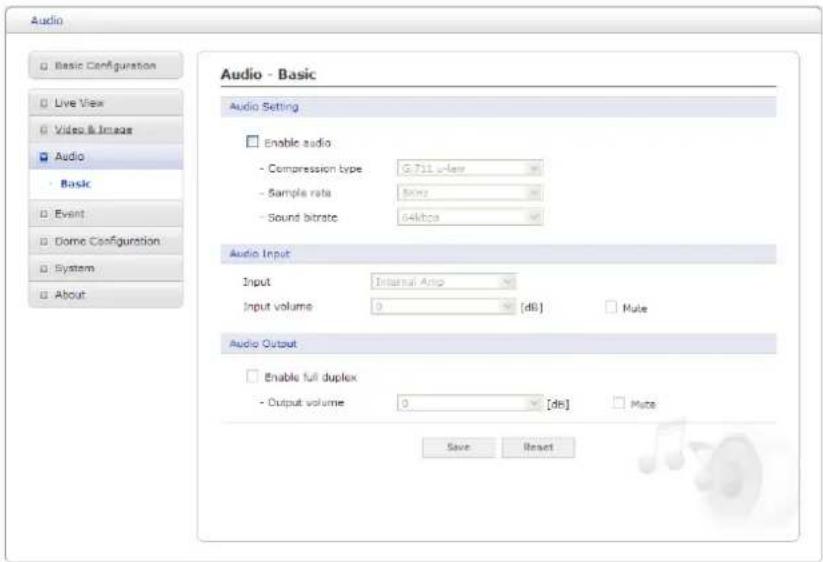Enable the audio checkbox
The height and width of the screenshot is (562, 823).
[252, 142]
